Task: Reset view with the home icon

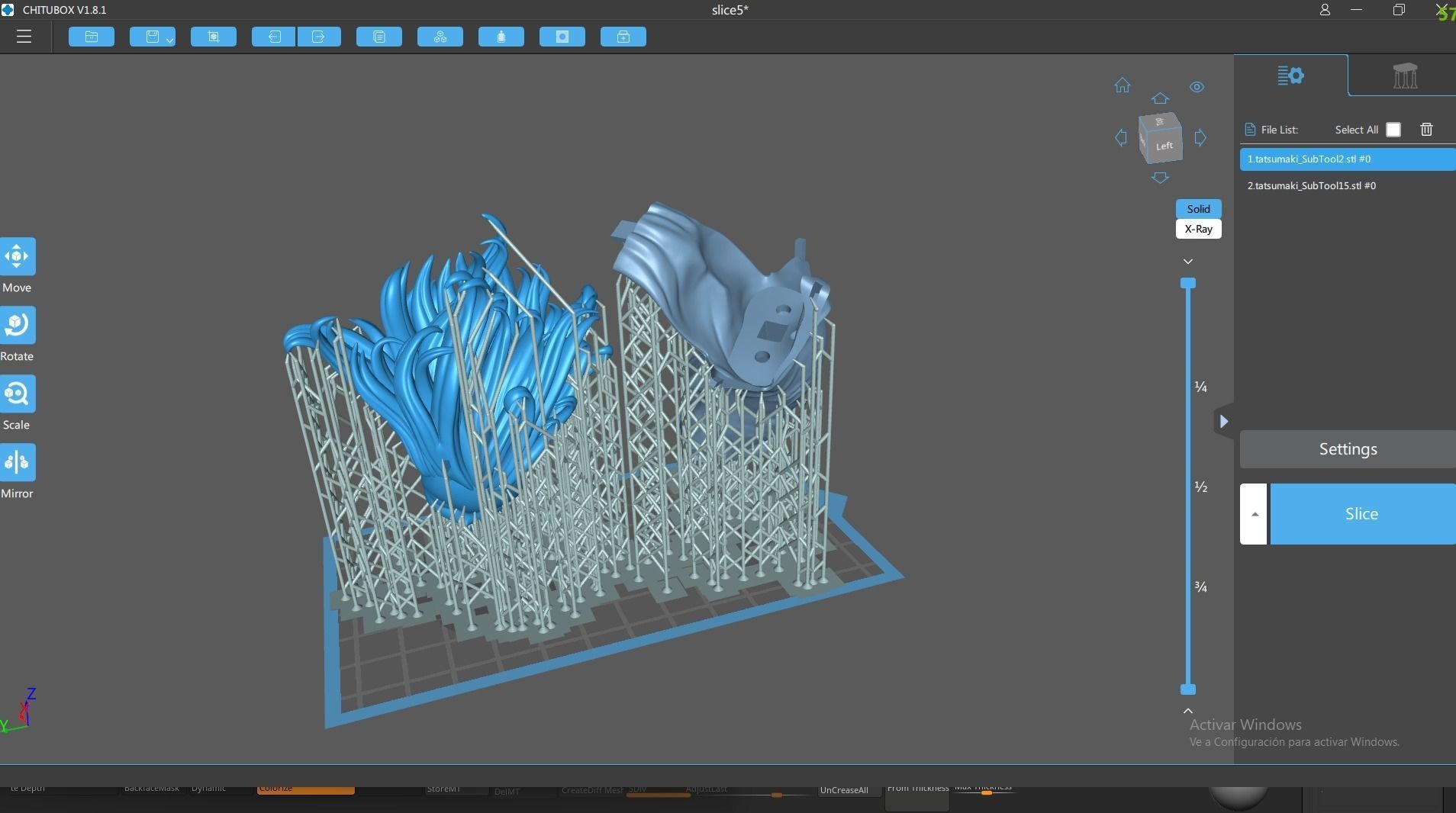Action: tap(1122, 85)
